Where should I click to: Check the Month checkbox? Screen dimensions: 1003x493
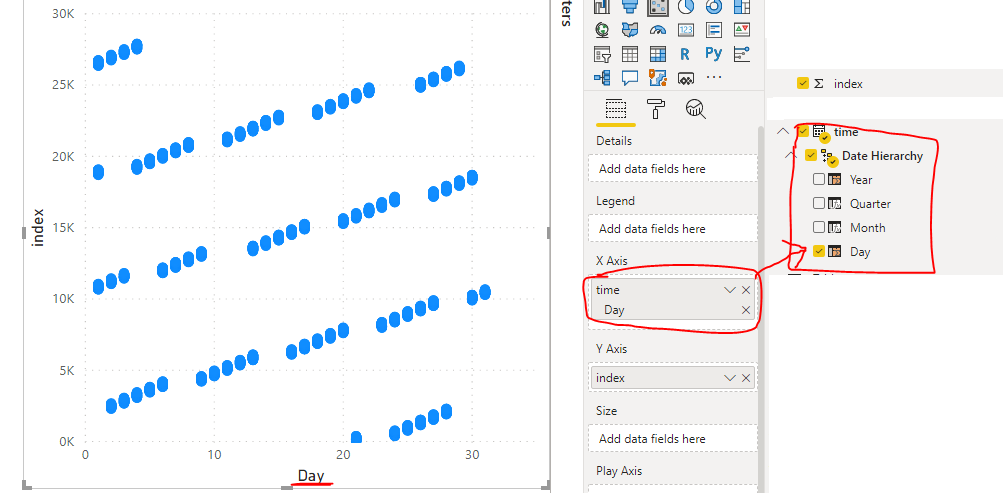coord(819,227)
